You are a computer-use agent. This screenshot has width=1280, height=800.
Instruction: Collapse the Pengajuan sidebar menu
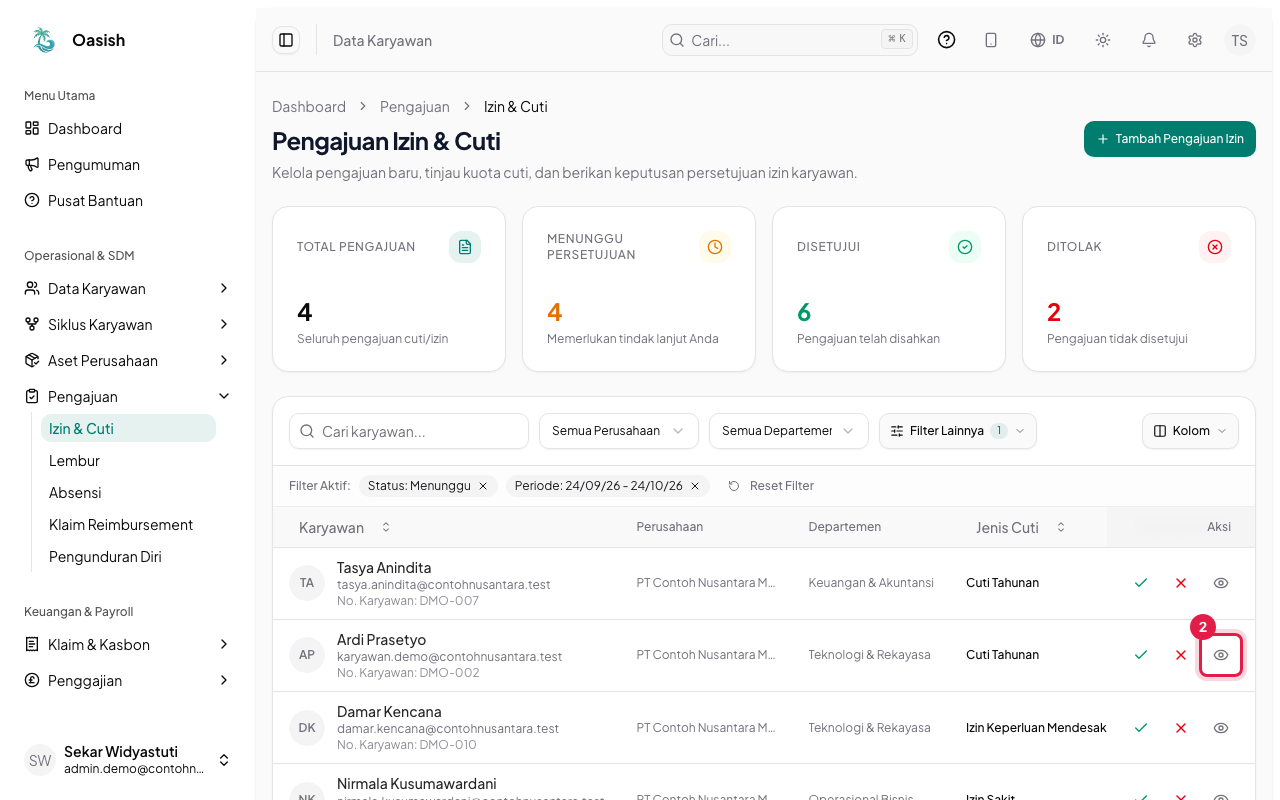pyautogui.click(x=128, y=396)
